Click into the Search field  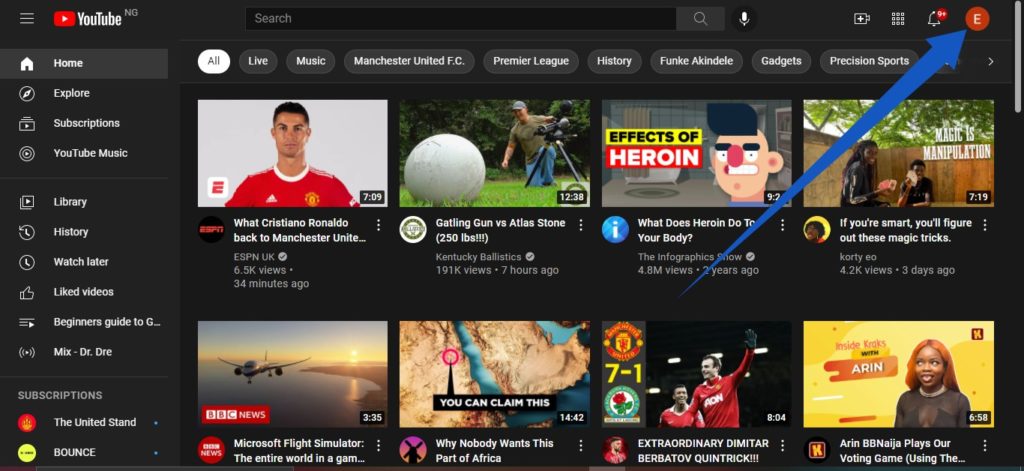click(x=461, y=18)
